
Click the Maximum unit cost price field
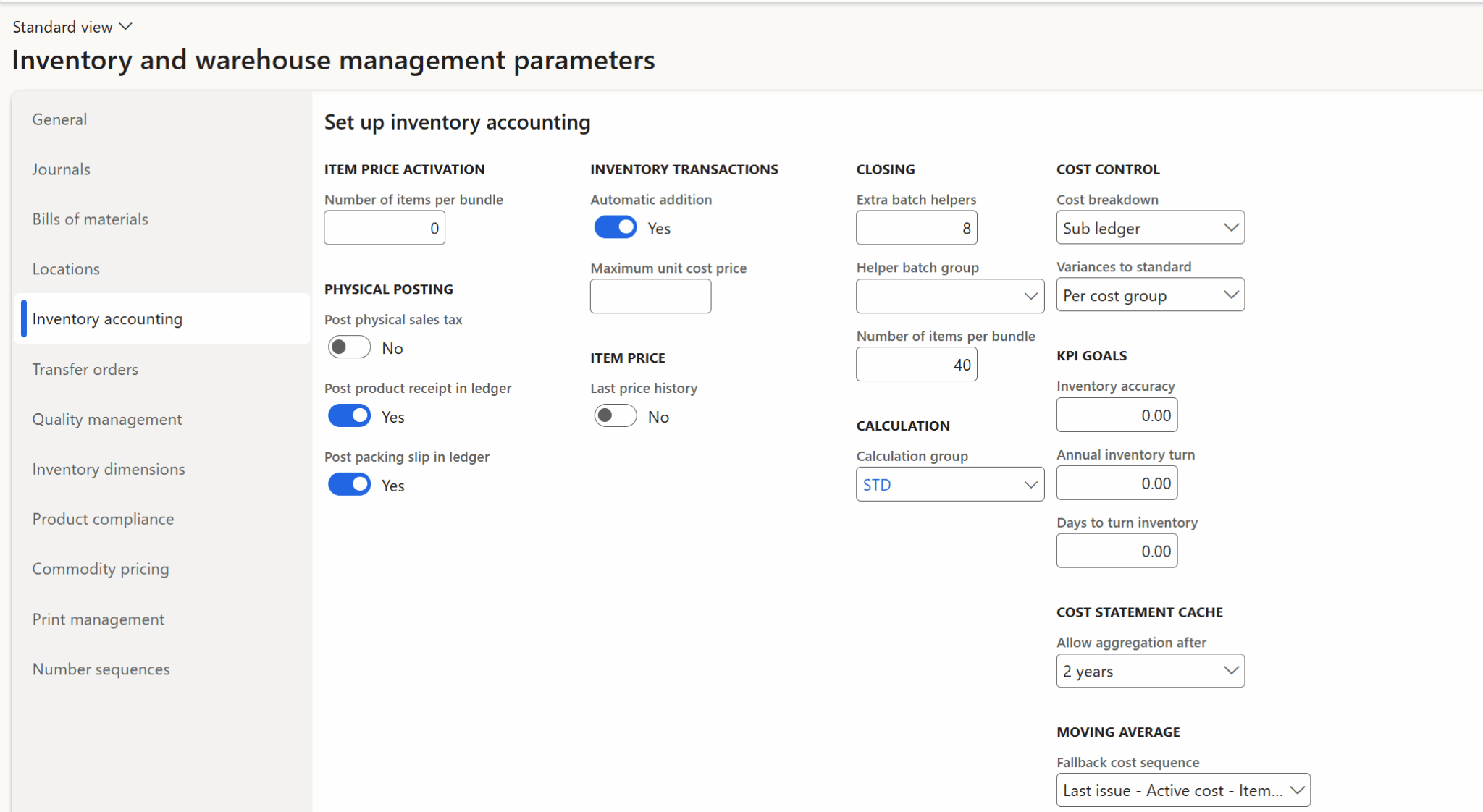point(650,296)
